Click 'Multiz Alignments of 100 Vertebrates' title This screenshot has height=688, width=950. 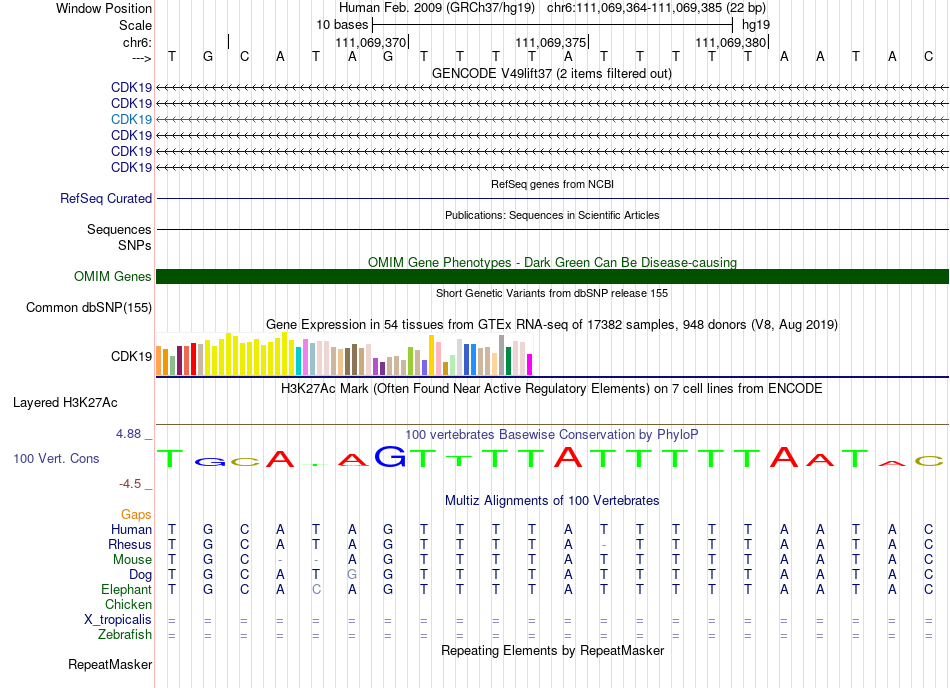[552, 500]
